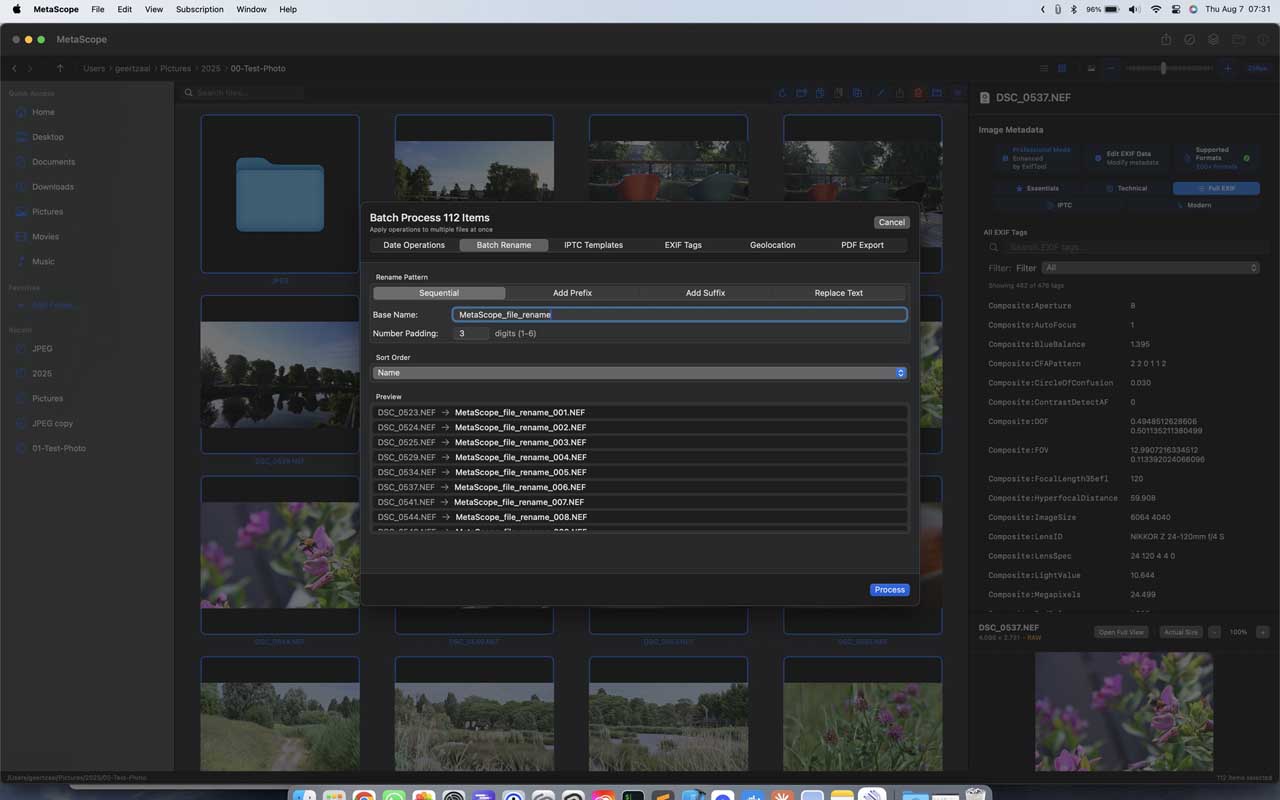Open Downloads in the sidebar
Image resolution: width=1280 pixels, height=800 pixels.
(x=52, y=187)
